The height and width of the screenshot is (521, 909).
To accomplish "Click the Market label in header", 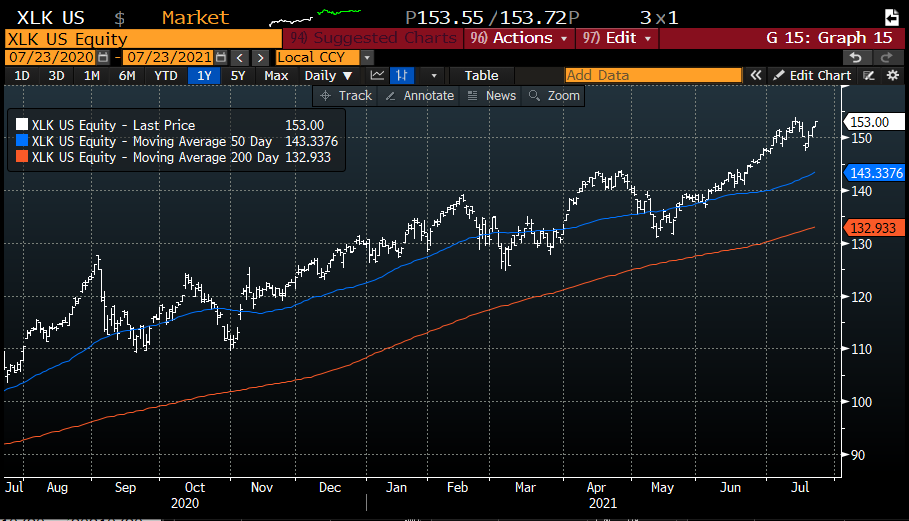I will click(195, 17).
